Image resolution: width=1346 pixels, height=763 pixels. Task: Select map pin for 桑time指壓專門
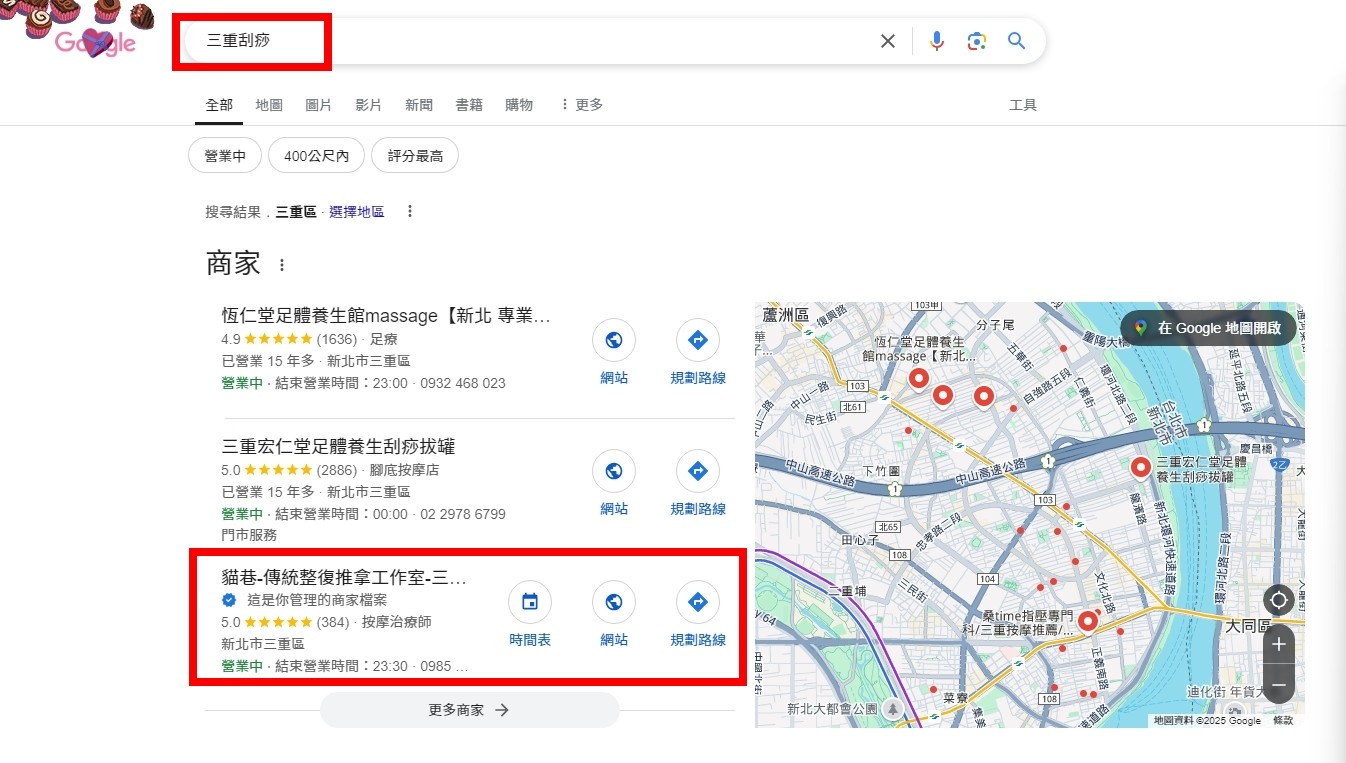pyautogui.click(x=1088, y=622)
